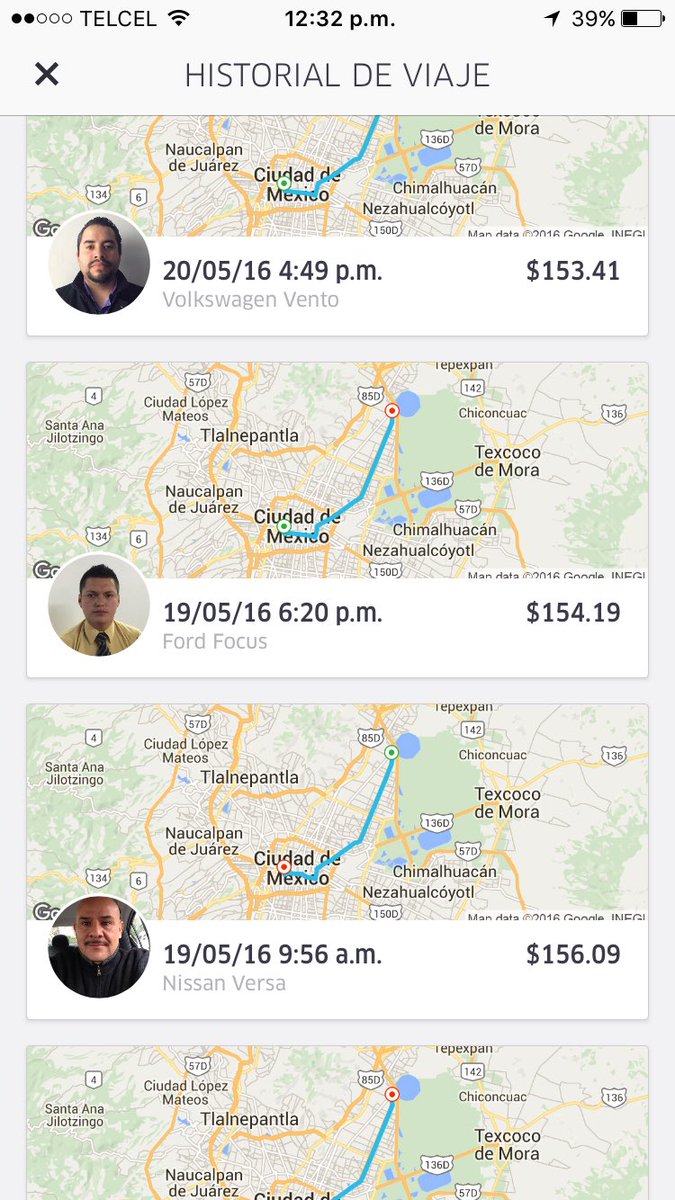Open the trip dated 20/05/16 4:49 p.m.
The height and width of the screenshot is (1200, 675).
[x=337, y=226]
